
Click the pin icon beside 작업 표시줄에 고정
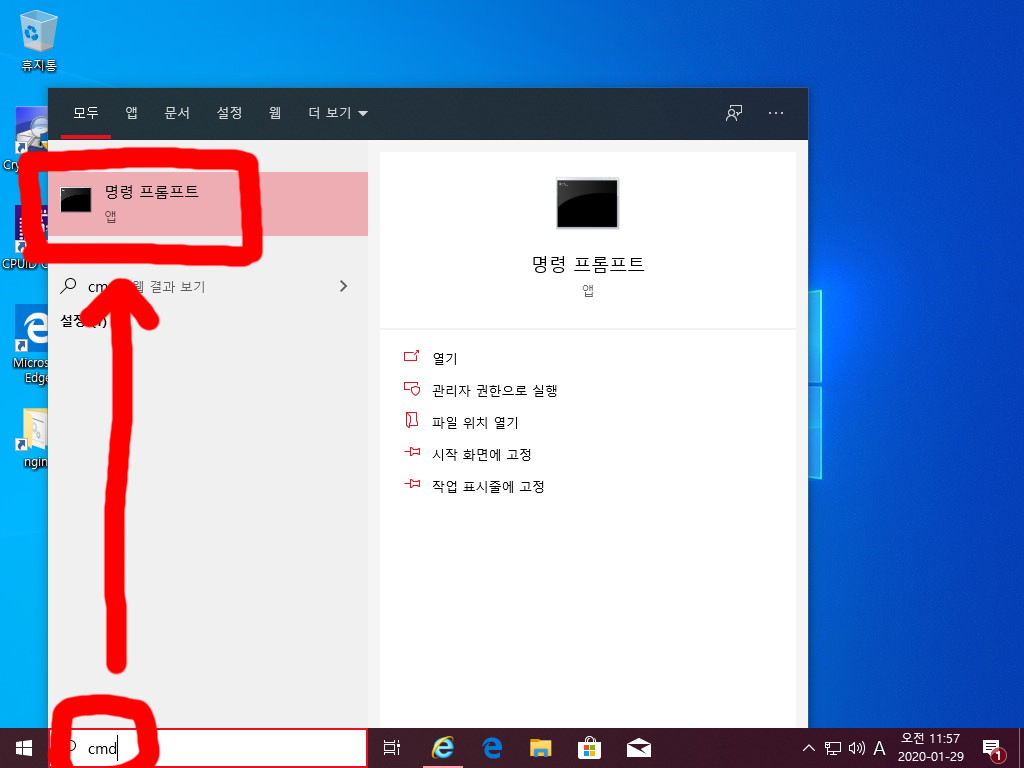pyautogui.click(x=411, y=484)
